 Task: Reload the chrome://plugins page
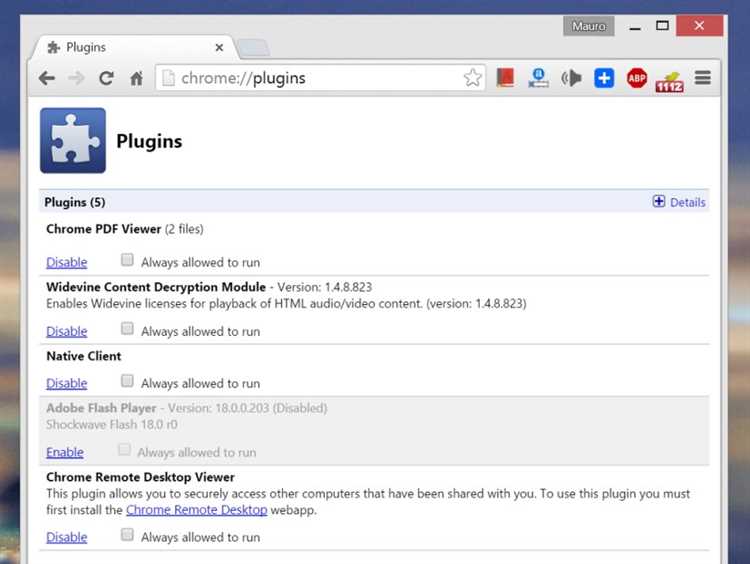click(106, 78)
